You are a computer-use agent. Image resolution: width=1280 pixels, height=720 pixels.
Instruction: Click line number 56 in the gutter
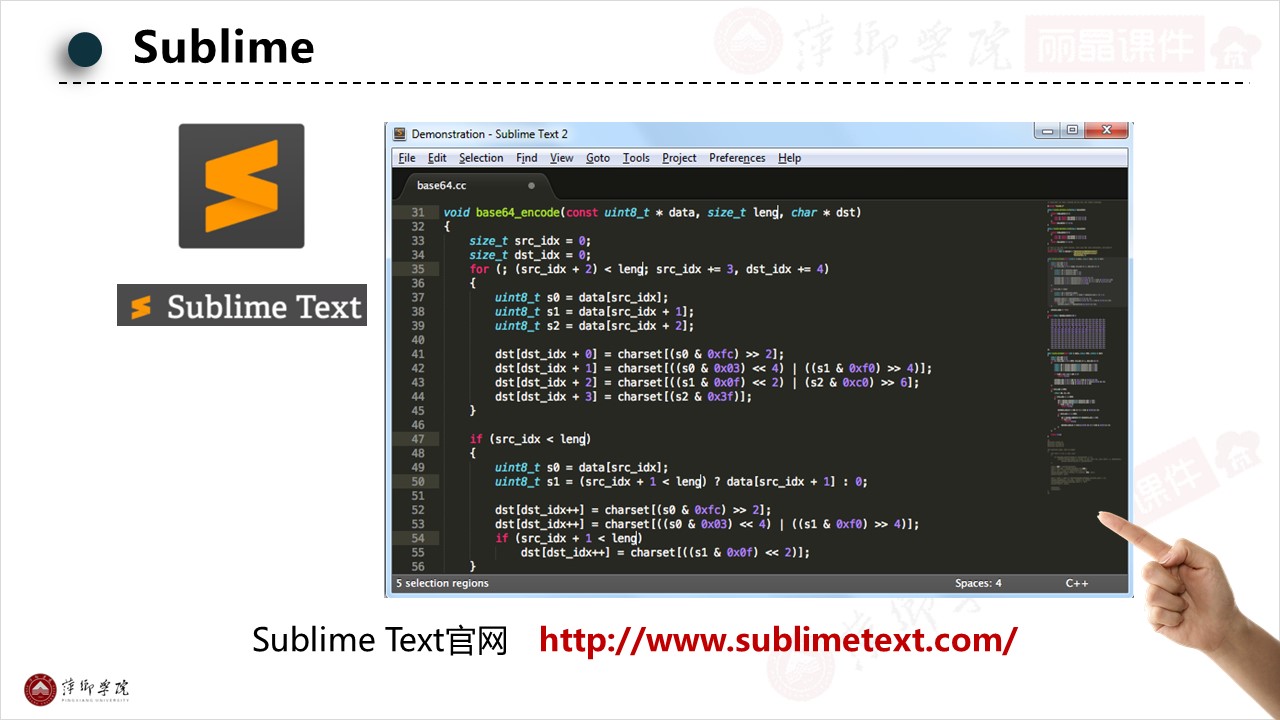(x=417, y=566)
